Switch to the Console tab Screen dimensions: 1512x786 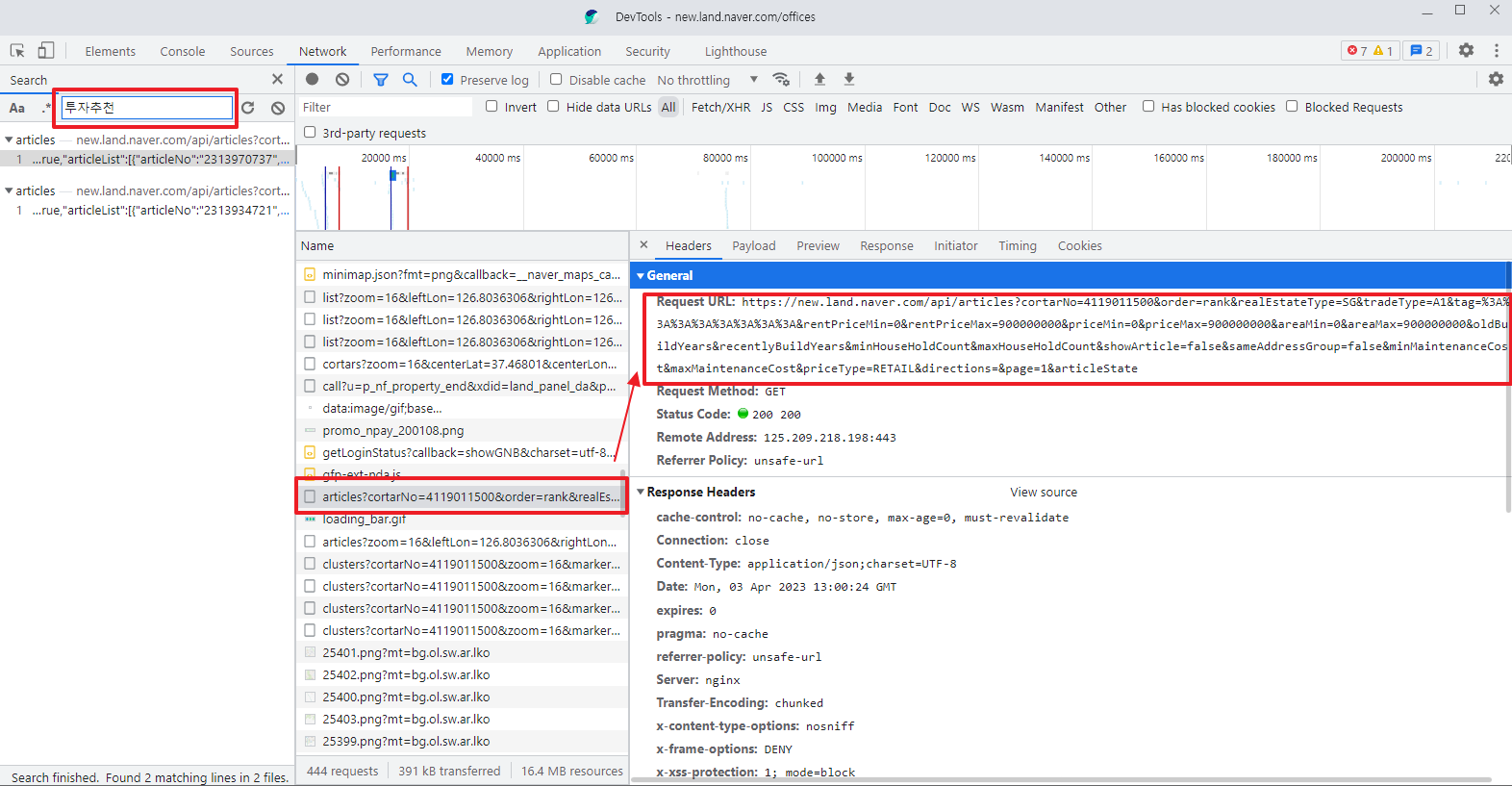(x=183, y=51)
